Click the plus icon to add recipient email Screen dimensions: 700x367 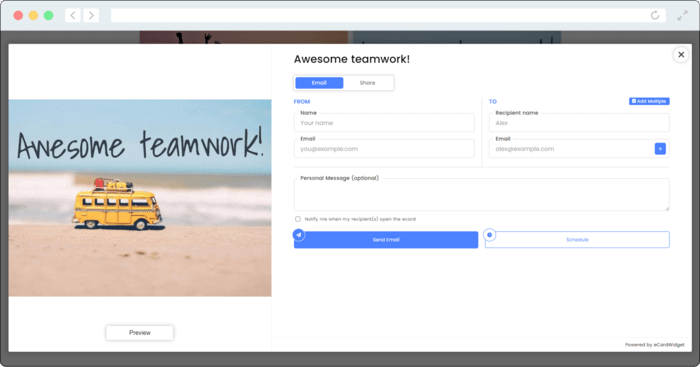[660, 149]
